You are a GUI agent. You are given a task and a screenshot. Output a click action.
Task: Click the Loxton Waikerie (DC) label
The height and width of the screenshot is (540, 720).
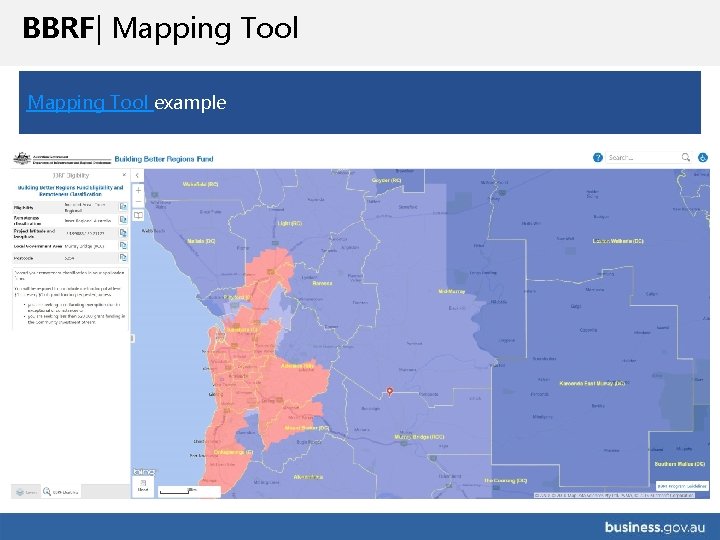pos(618,241)
